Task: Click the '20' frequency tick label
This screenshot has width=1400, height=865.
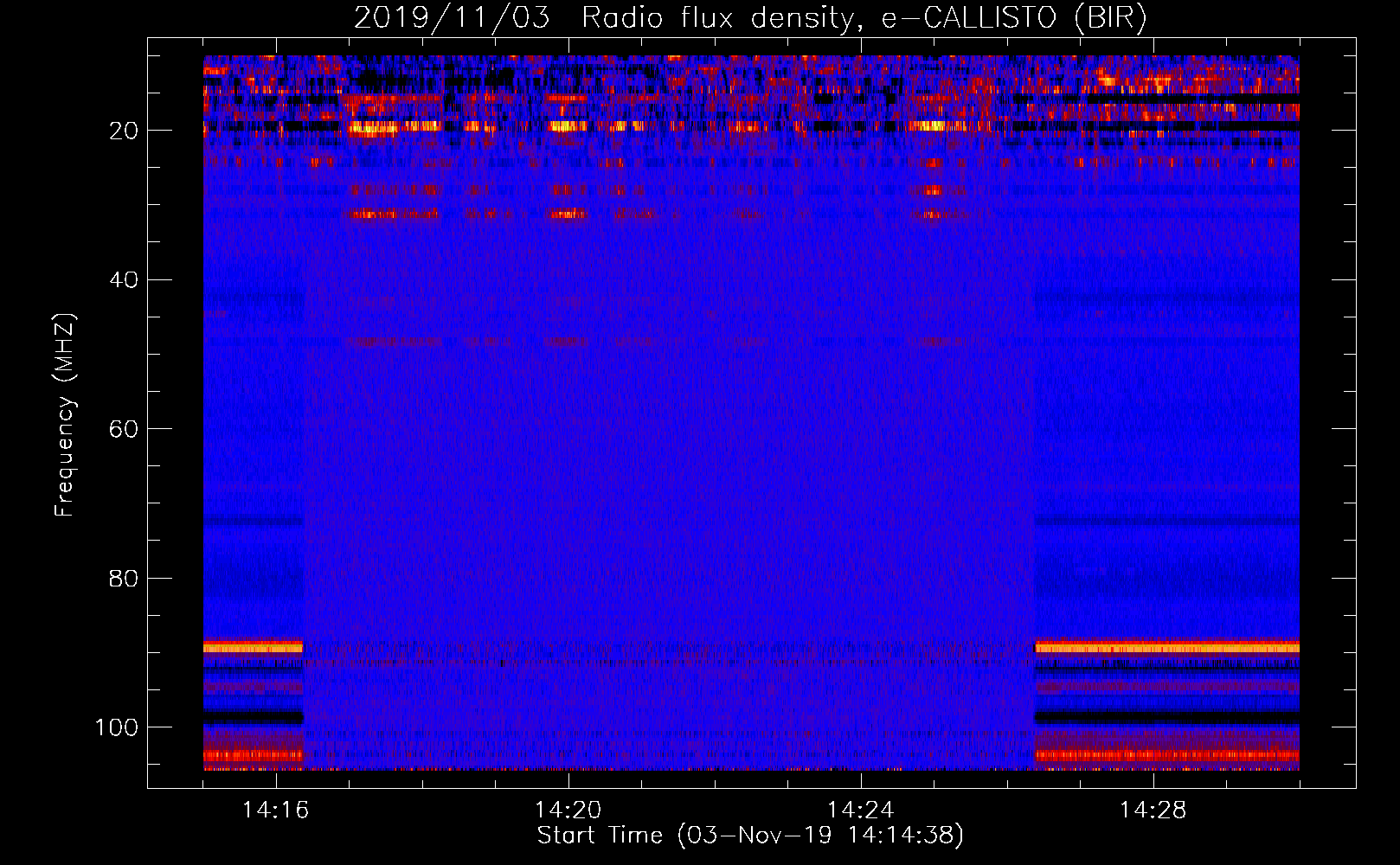Action: pos(124,131)
